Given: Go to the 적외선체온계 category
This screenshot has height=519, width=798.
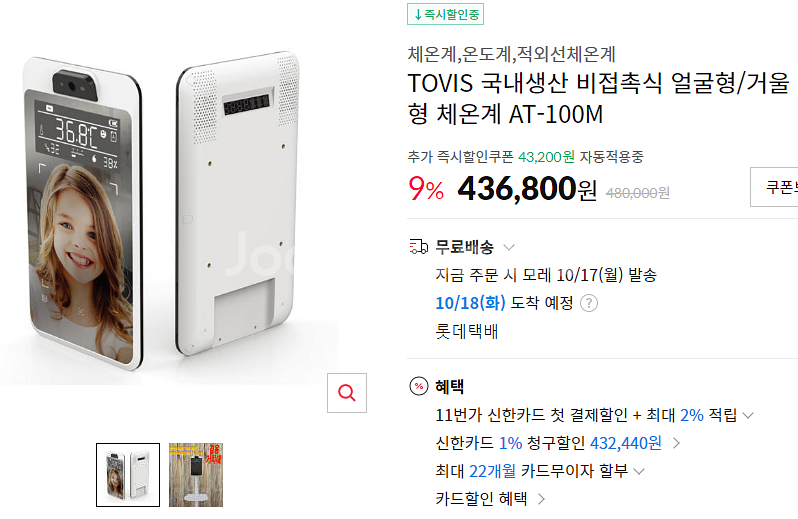Looking at the screenshot, I should [566, 54].
